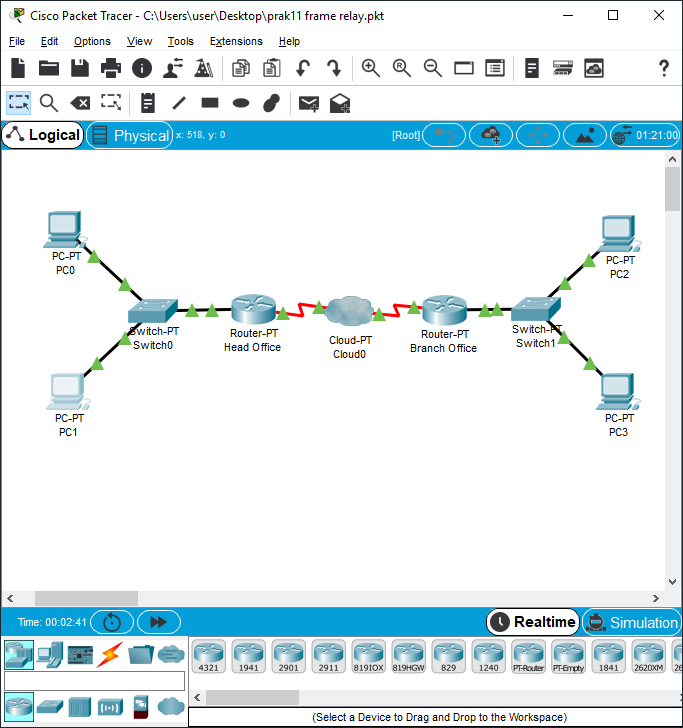
Task: Activate the Inspect magnifier tool
Action: [49, 103]
